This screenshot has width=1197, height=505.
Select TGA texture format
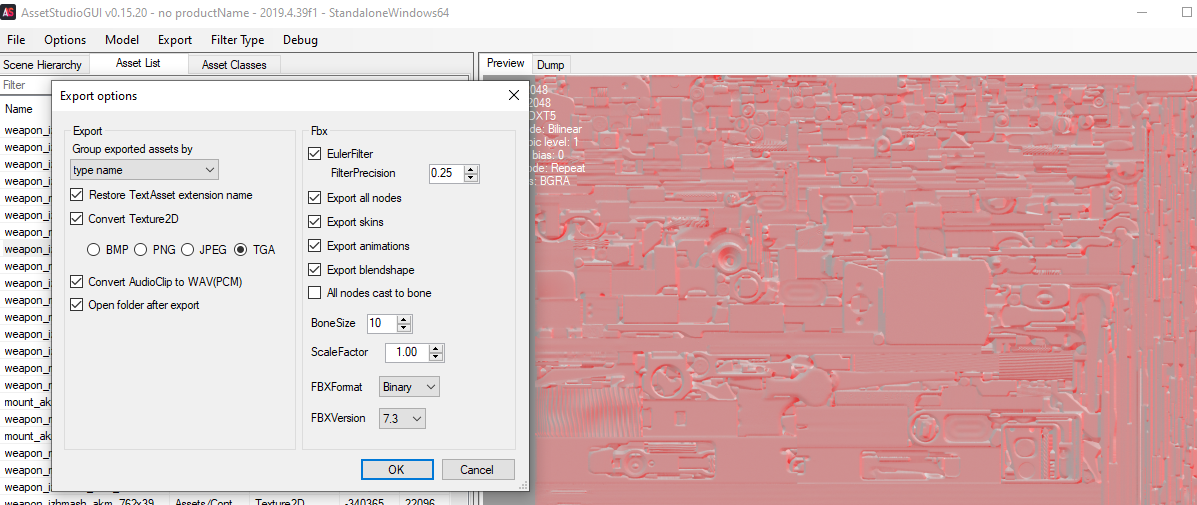[241, 249]
